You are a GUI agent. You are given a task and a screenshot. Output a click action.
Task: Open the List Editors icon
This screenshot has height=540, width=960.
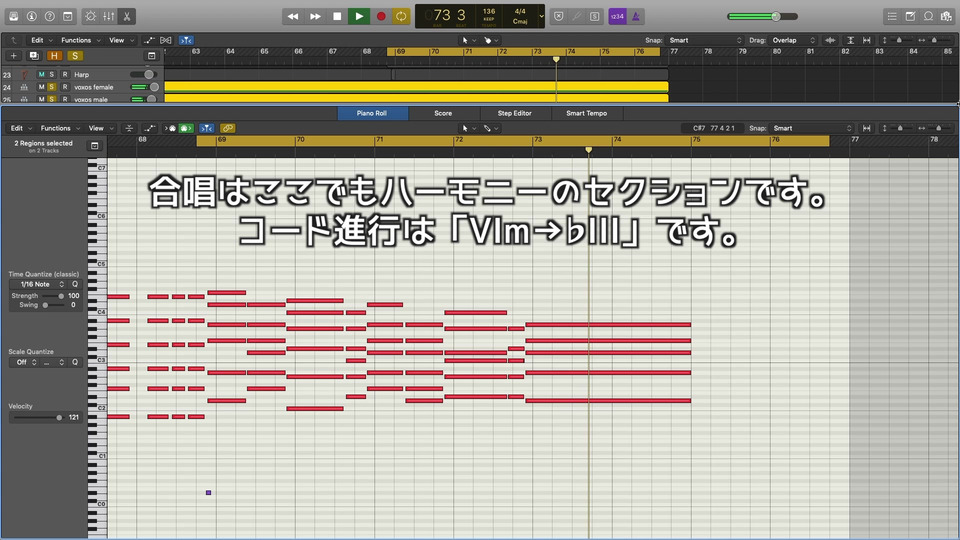(892, 16)
